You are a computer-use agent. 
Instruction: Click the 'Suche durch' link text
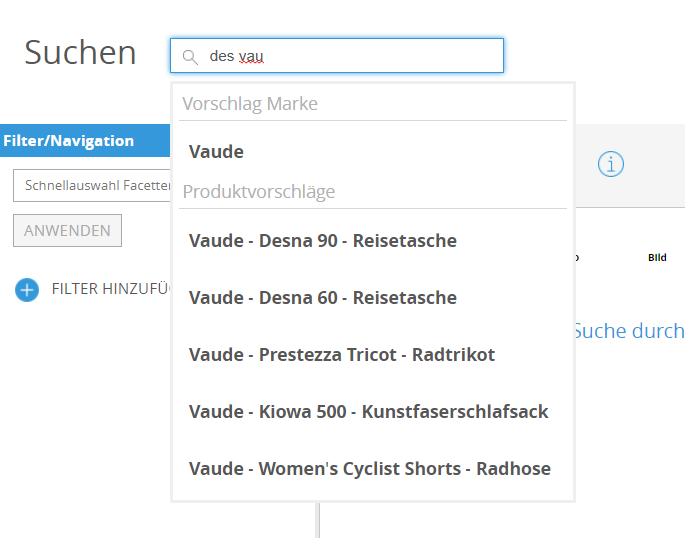(629, 331)
